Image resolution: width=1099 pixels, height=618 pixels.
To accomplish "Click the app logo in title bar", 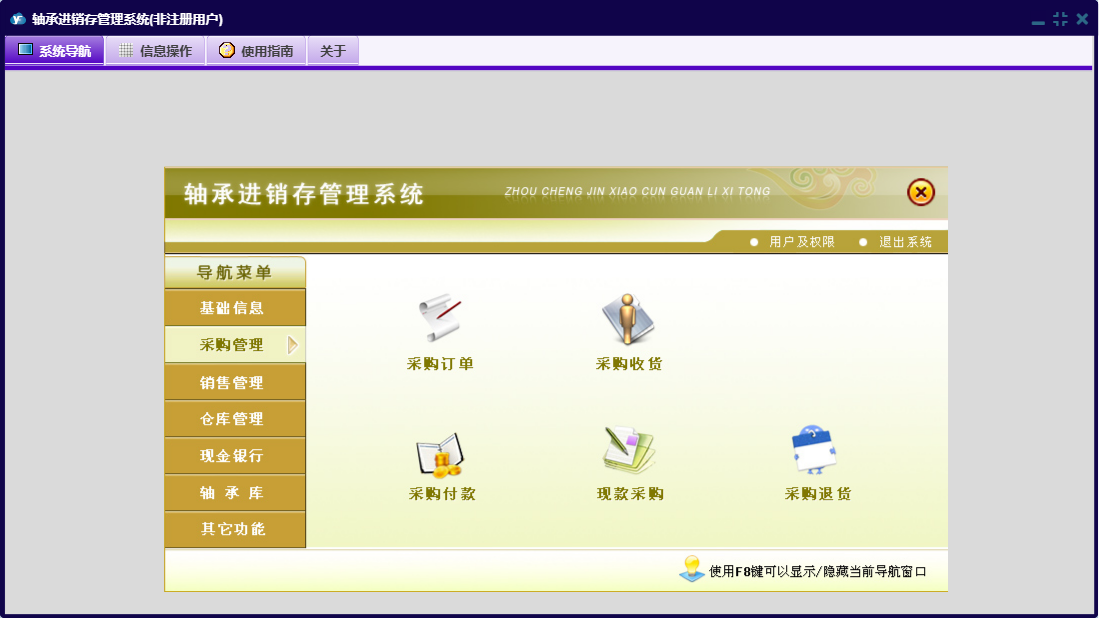I will coord(18,19).
